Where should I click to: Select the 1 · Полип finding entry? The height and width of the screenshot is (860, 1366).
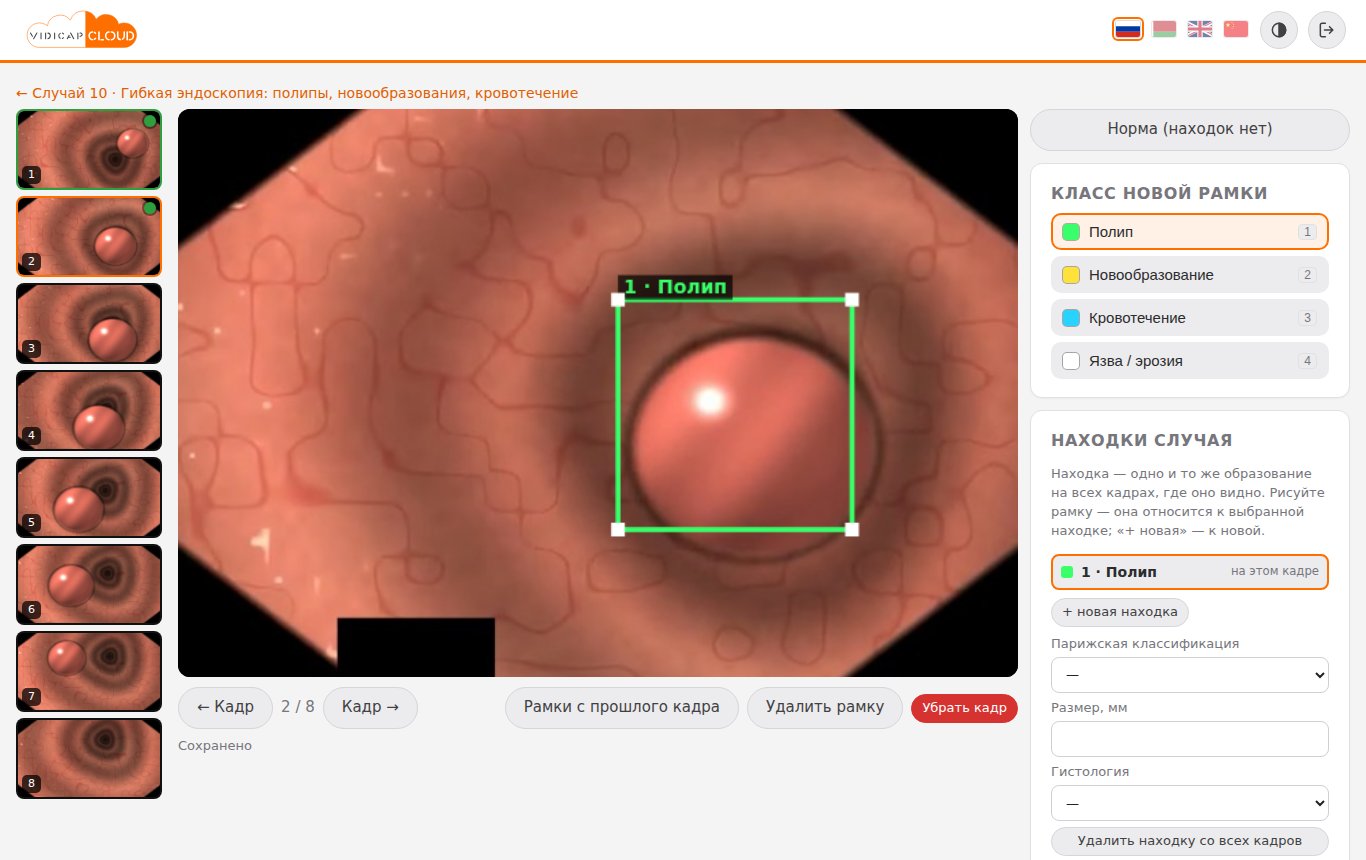pyautogui.click(x=1190, y=572)
